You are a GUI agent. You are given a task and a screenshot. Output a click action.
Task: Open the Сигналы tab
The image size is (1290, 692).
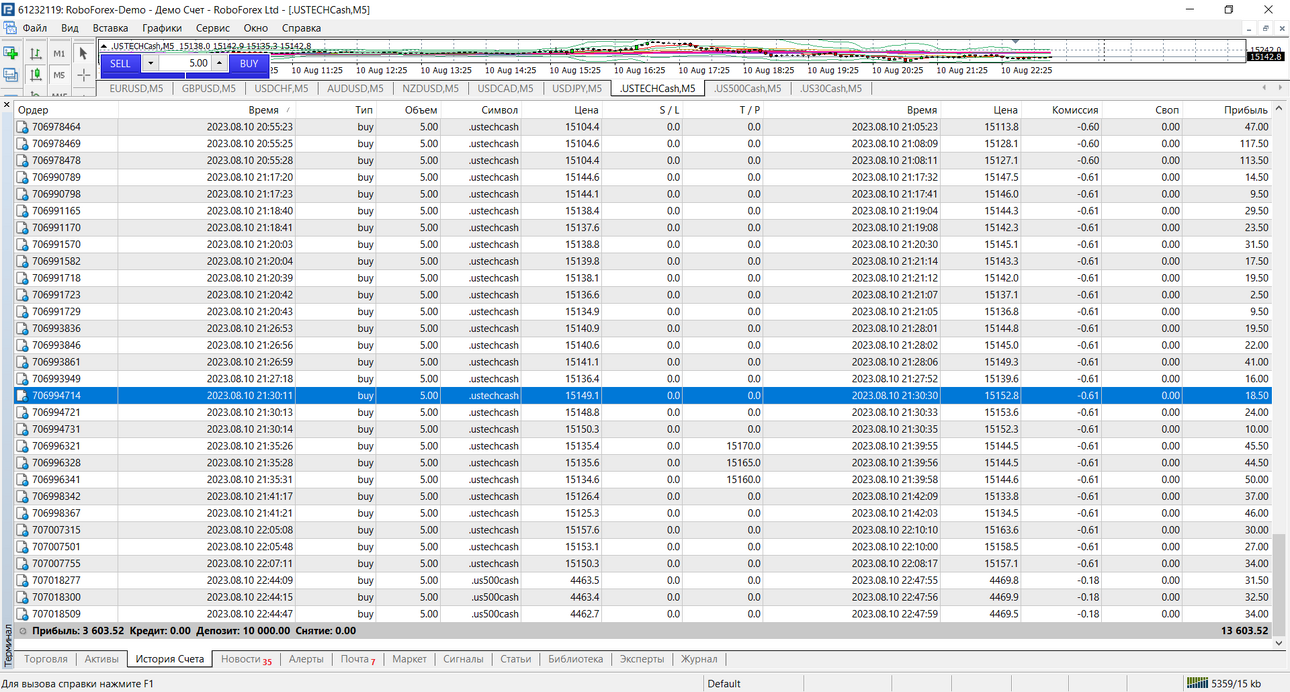pos(464,659)
